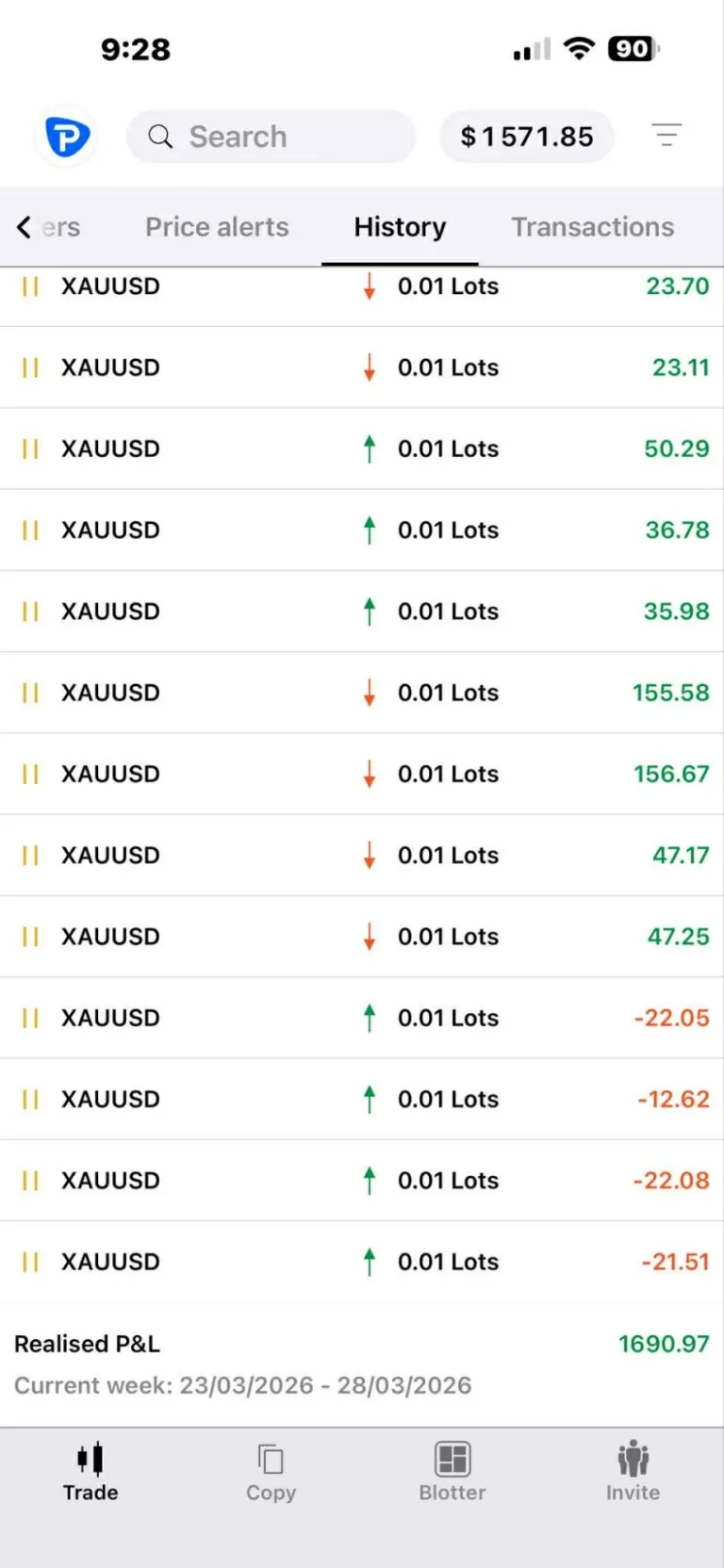Tap the red sell arrow on the 155.58 trade

370,693
